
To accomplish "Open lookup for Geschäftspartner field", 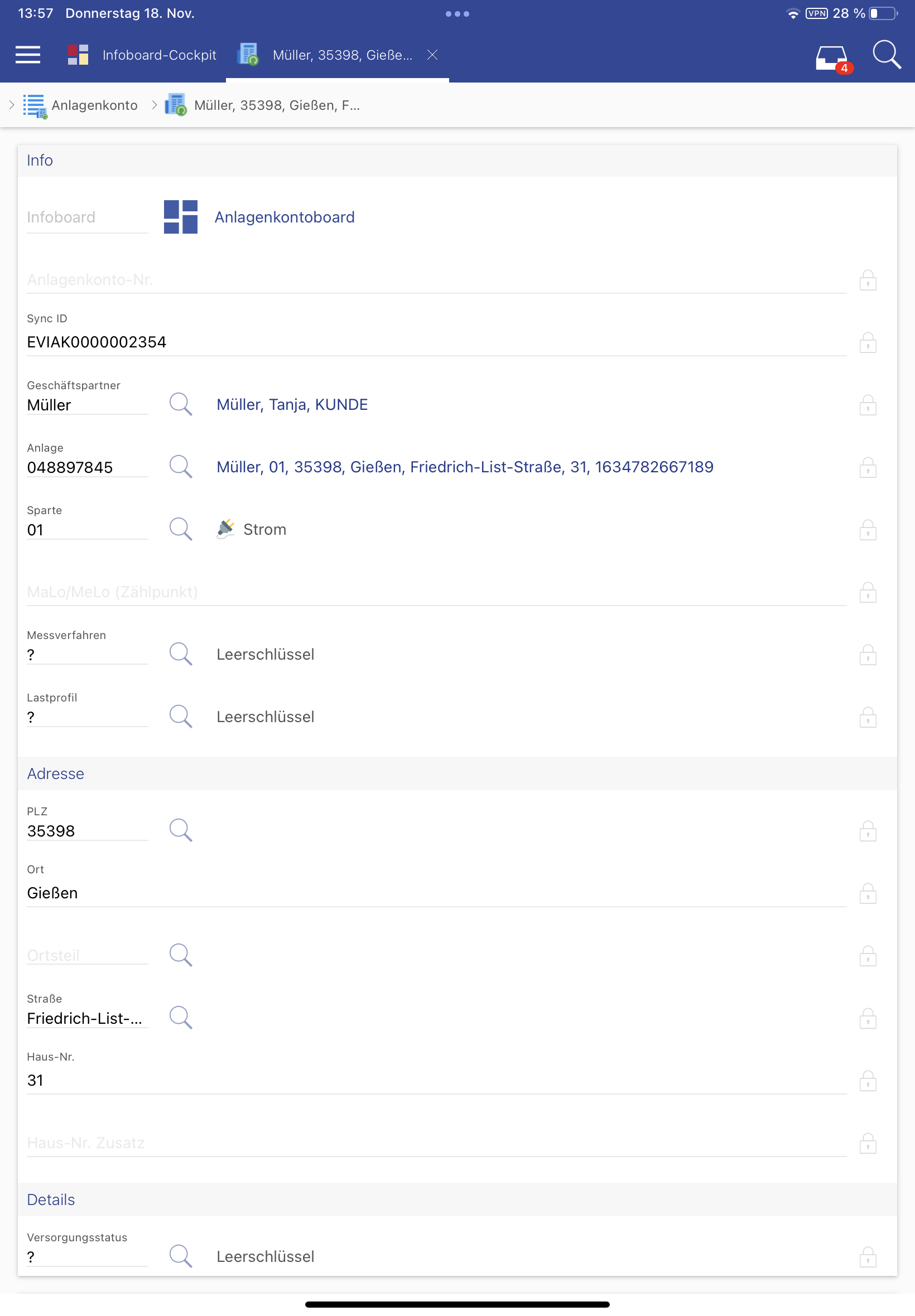I will pos(180,404).
